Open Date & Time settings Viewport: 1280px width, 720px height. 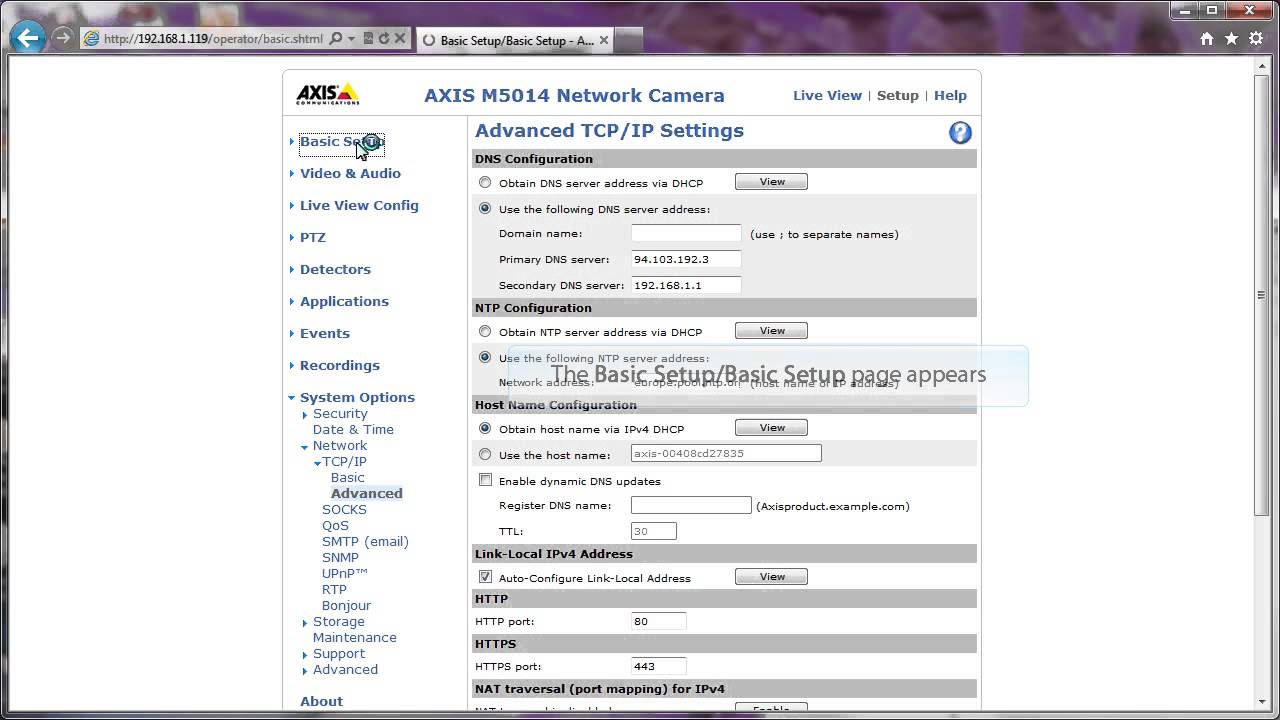point(353,429)
